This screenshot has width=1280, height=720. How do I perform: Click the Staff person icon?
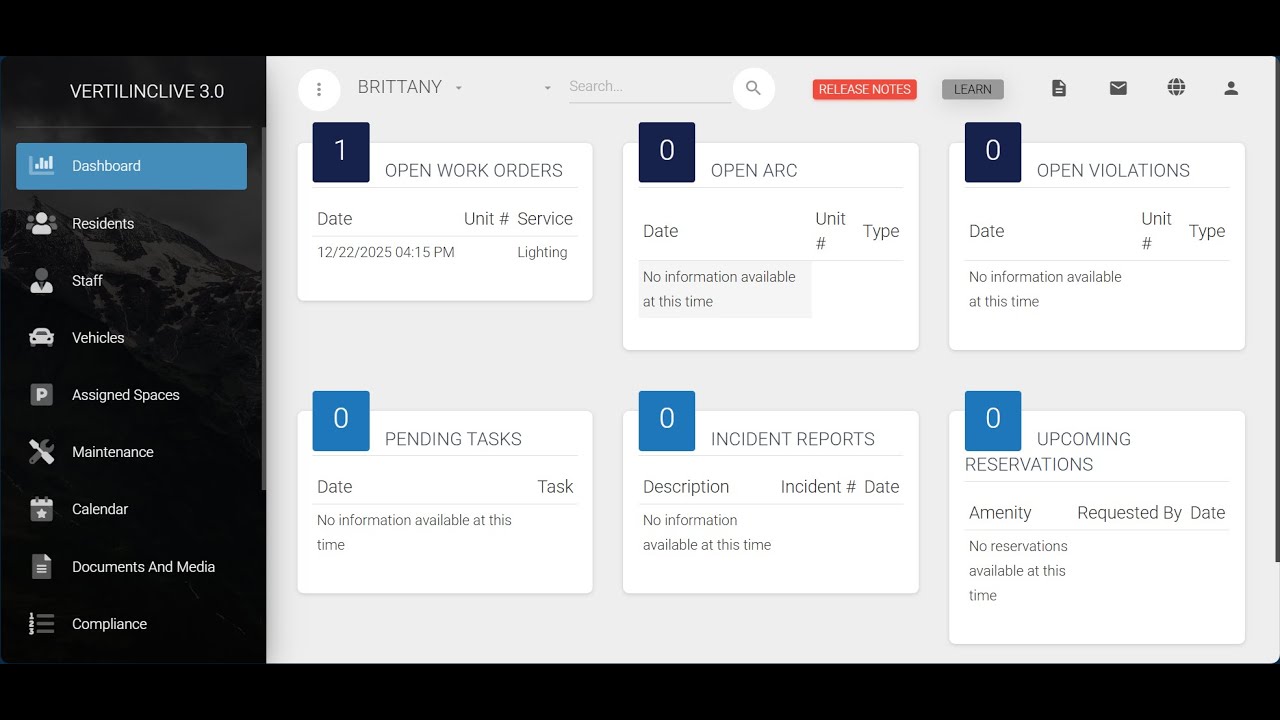pyautogui.click(x=42, y=280)
